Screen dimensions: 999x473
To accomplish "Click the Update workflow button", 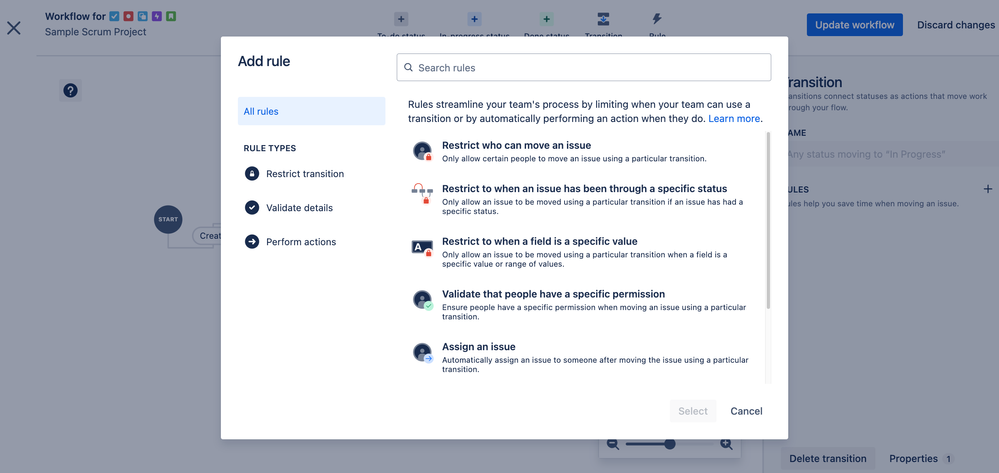I will 854,25.
